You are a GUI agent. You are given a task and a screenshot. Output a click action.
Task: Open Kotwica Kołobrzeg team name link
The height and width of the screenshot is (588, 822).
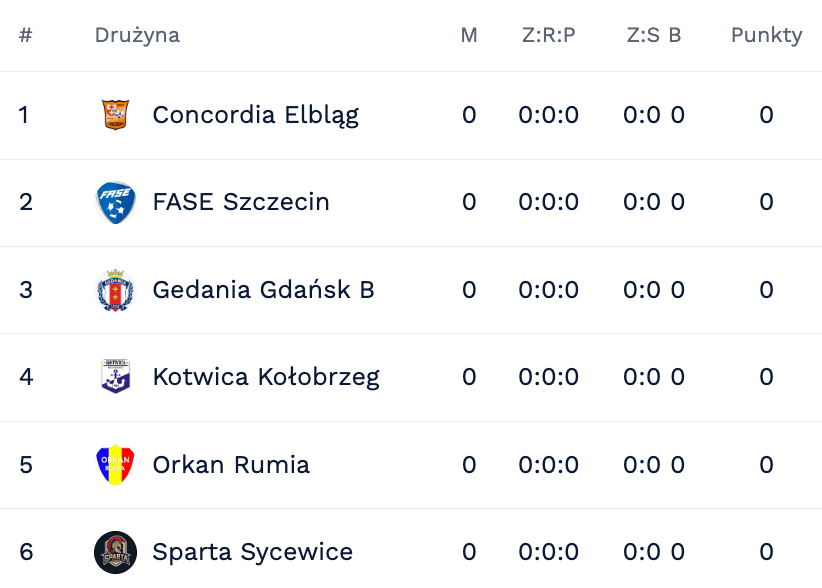point(266,377)
